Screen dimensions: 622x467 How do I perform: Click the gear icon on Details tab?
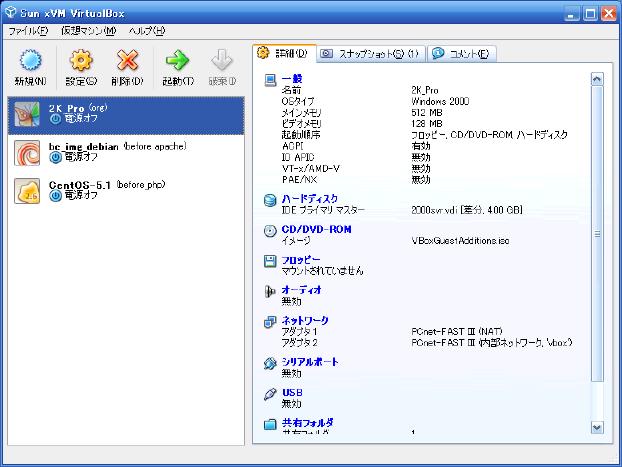(263, 52)
